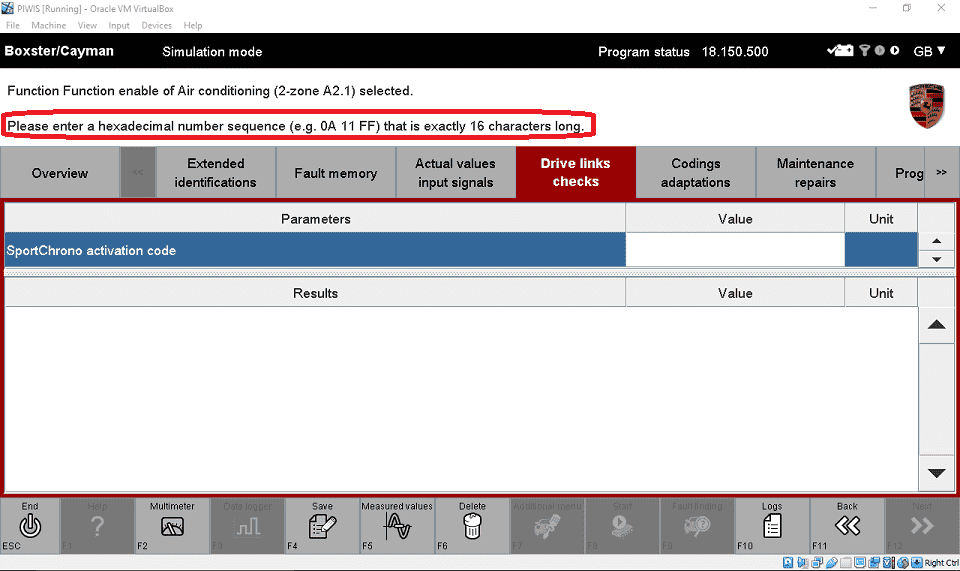The height and width of the screenshot is (571, 960).
Task: Click the Delete trash icon
Action: (x=472, y=526)
